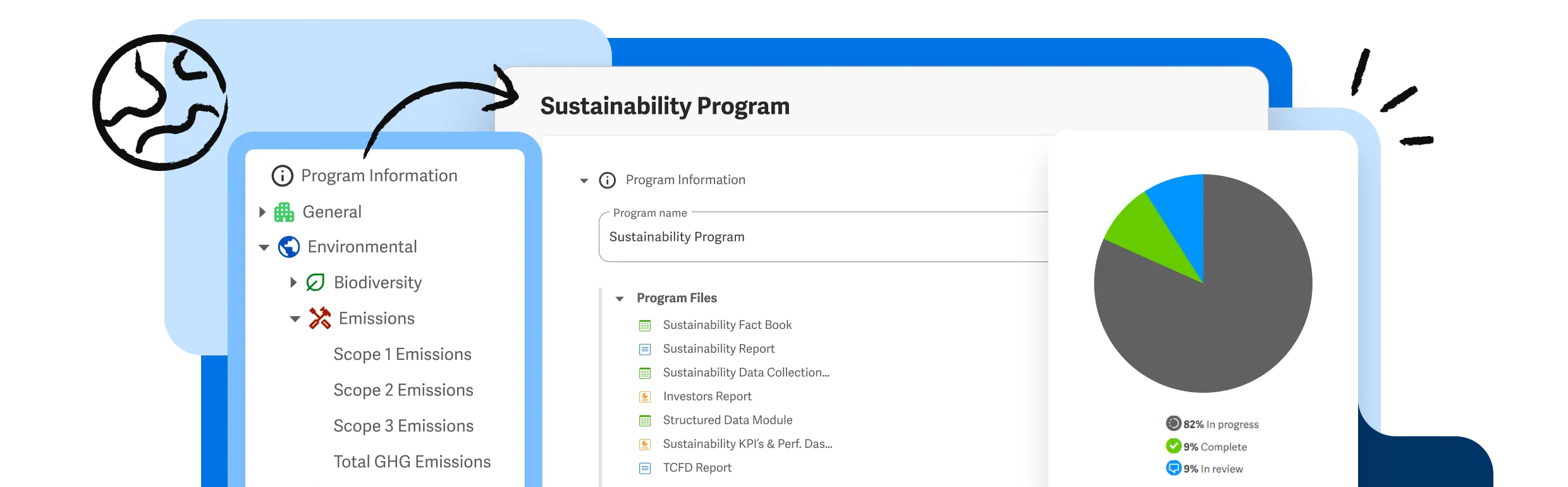Click the spreadsheet icon for Sustainability Fact Book

pyautogui.click(x=645, y=326)
